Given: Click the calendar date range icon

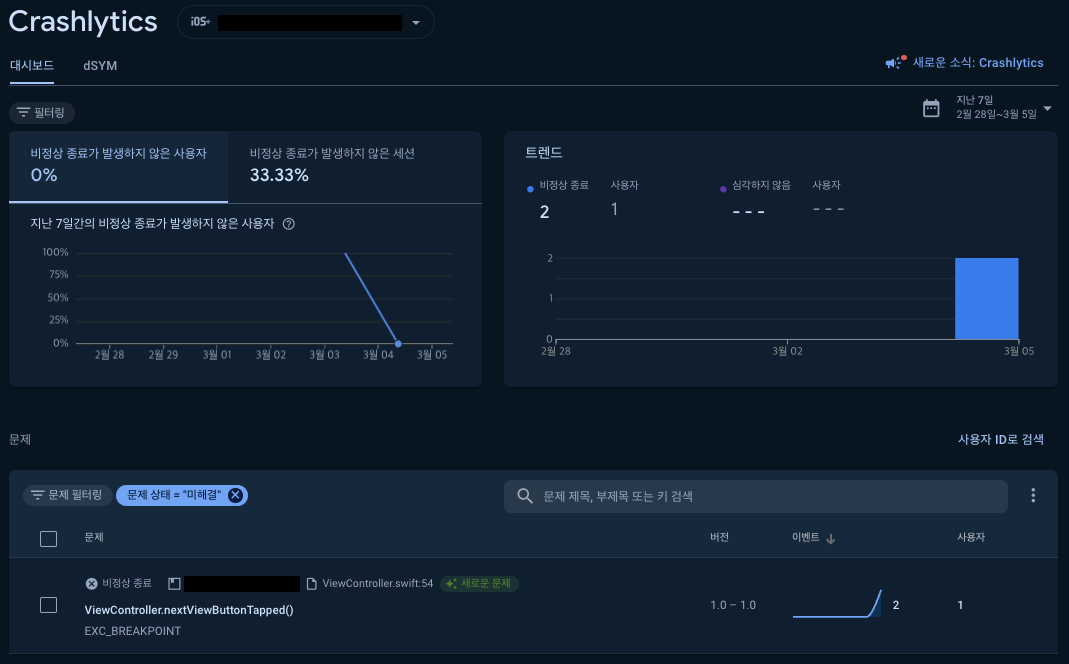Looking at the screenshot, I should pyautogui.click(x=931, y=108).
